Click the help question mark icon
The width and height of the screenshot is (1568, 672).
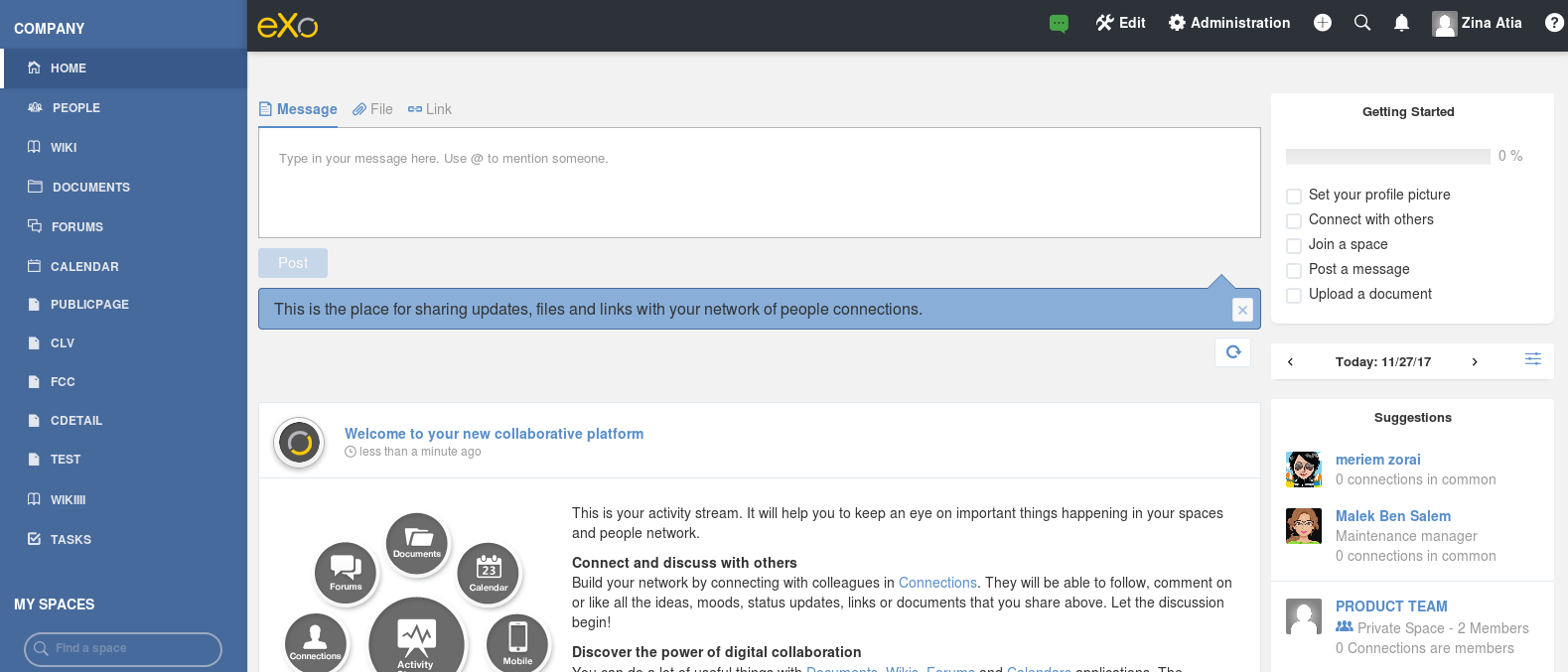(x=1554, y=23)
